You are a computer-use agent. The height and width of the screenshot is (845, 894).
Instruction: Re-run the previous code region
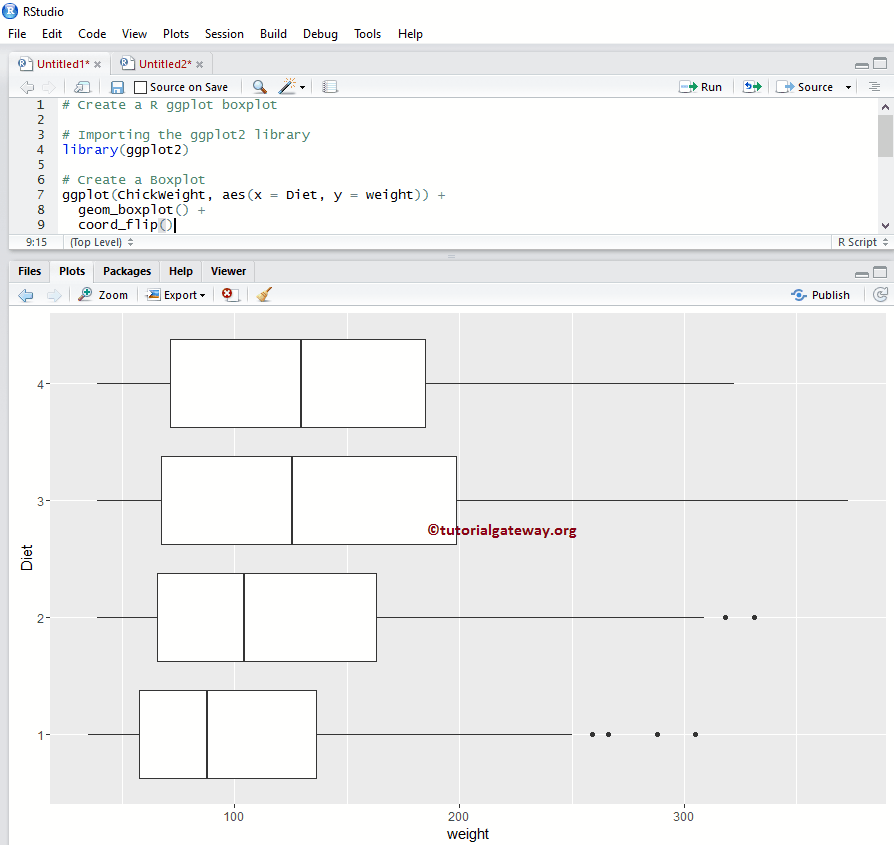click(x=752, y=87)
